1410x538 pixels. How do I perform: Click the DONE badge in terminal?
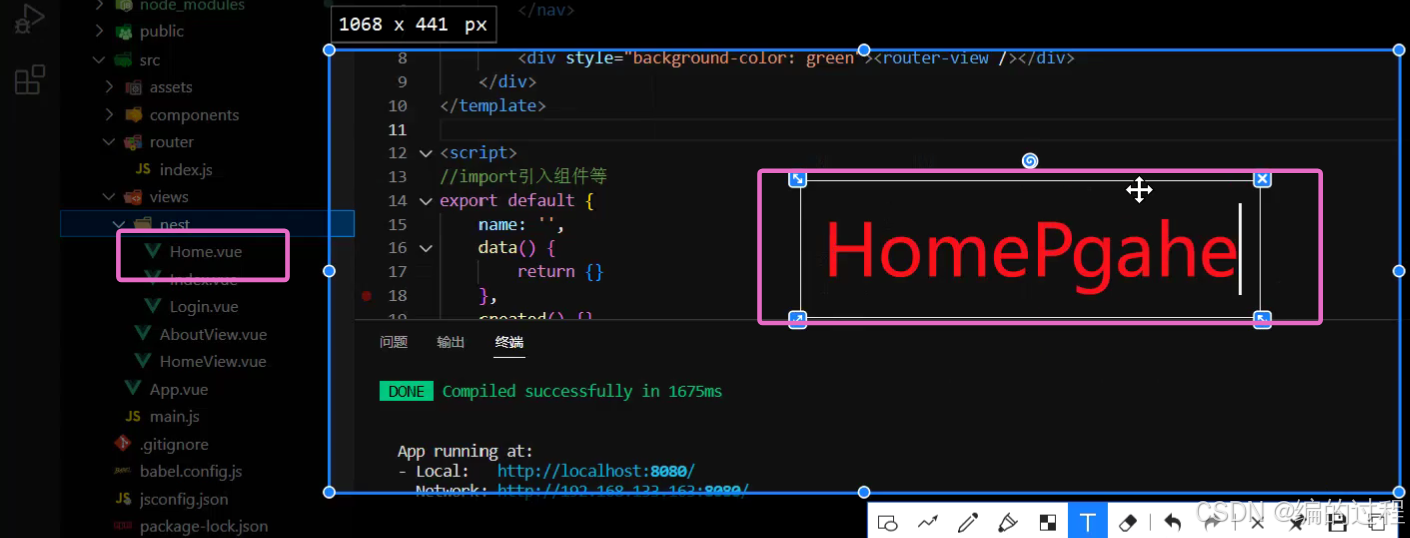(x=406, y=391)
